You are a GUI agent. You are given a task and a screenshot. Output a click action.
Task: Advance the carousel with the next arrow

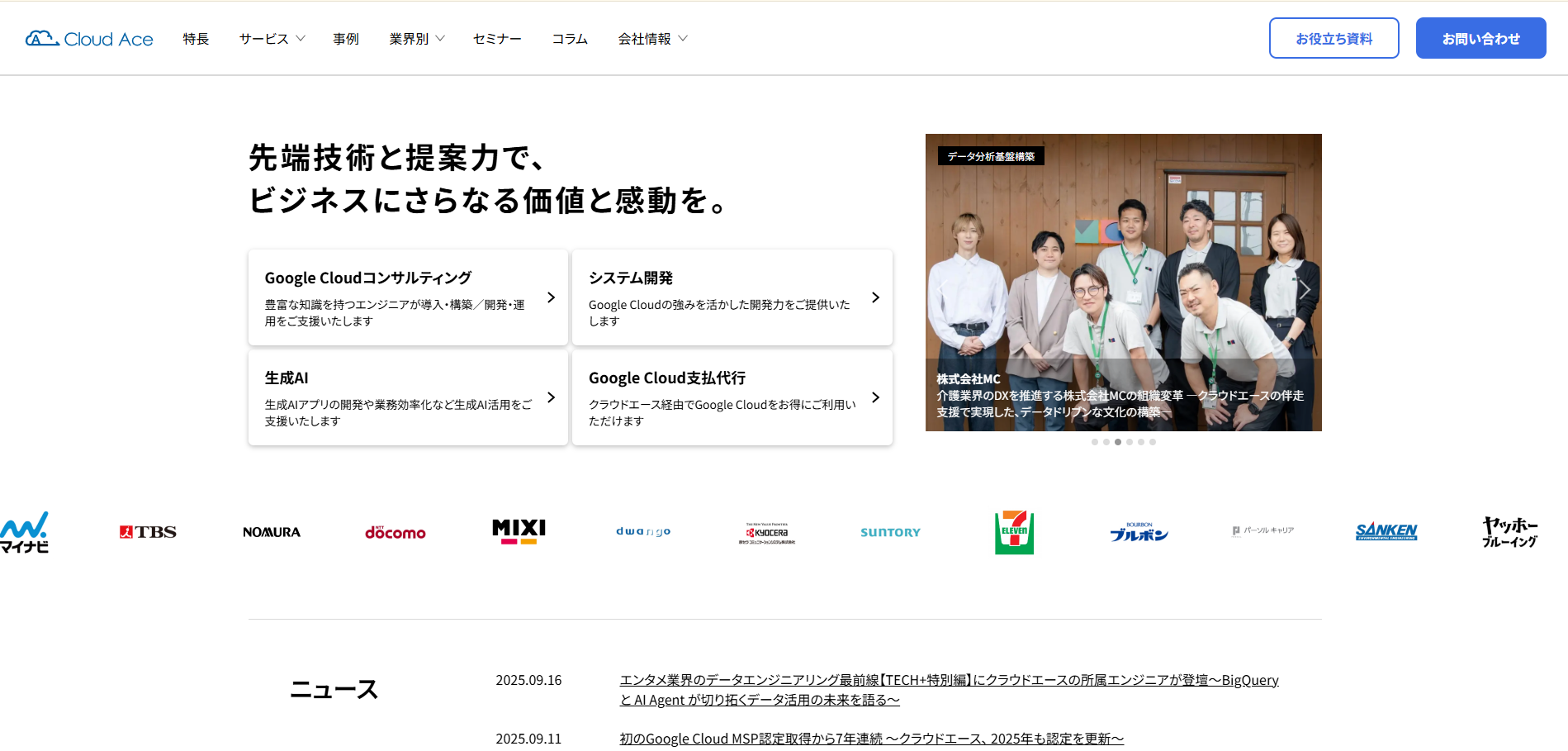click(x=1305, y=290)
